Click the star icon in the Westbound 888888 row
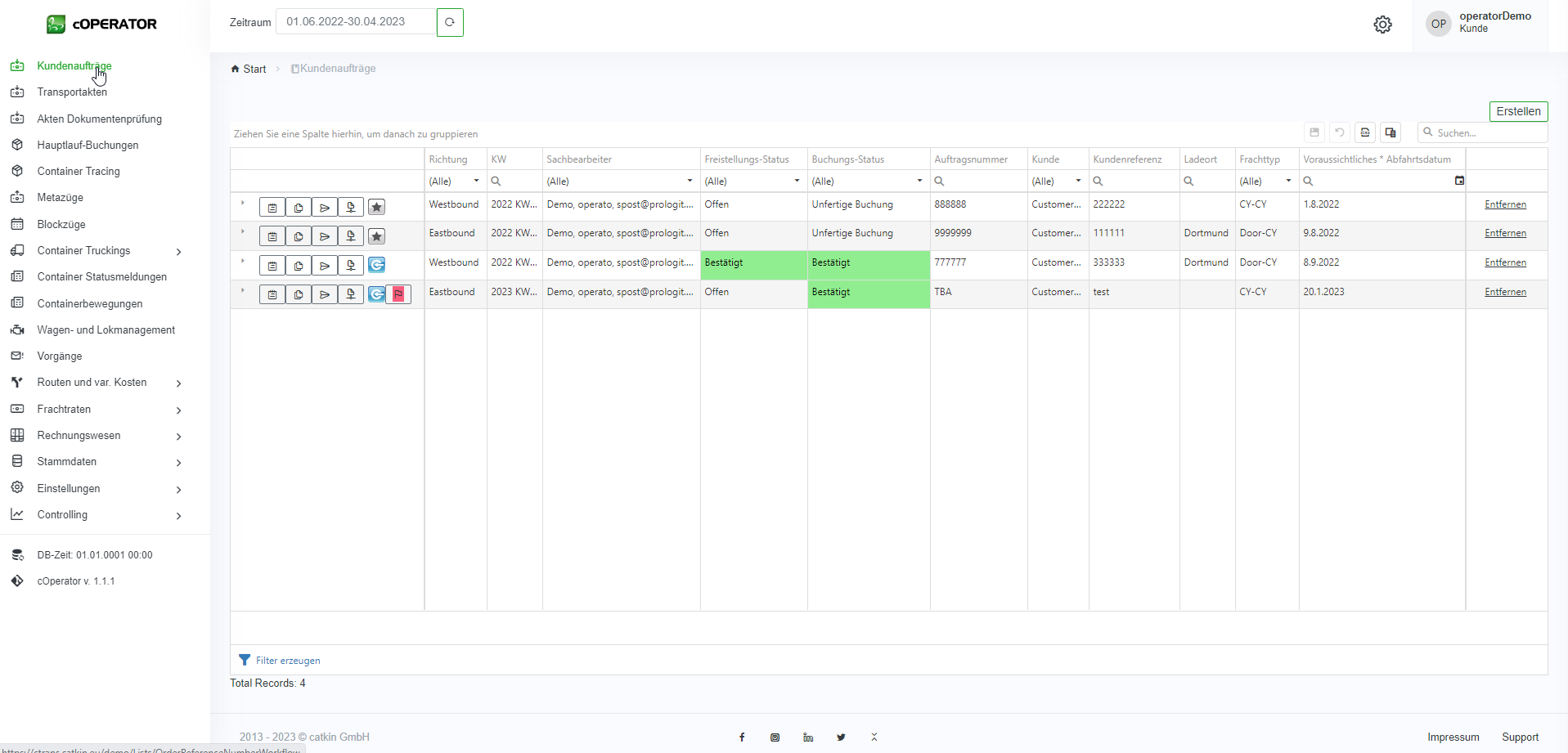The image size is (1568, 753). tap(376, 208)
